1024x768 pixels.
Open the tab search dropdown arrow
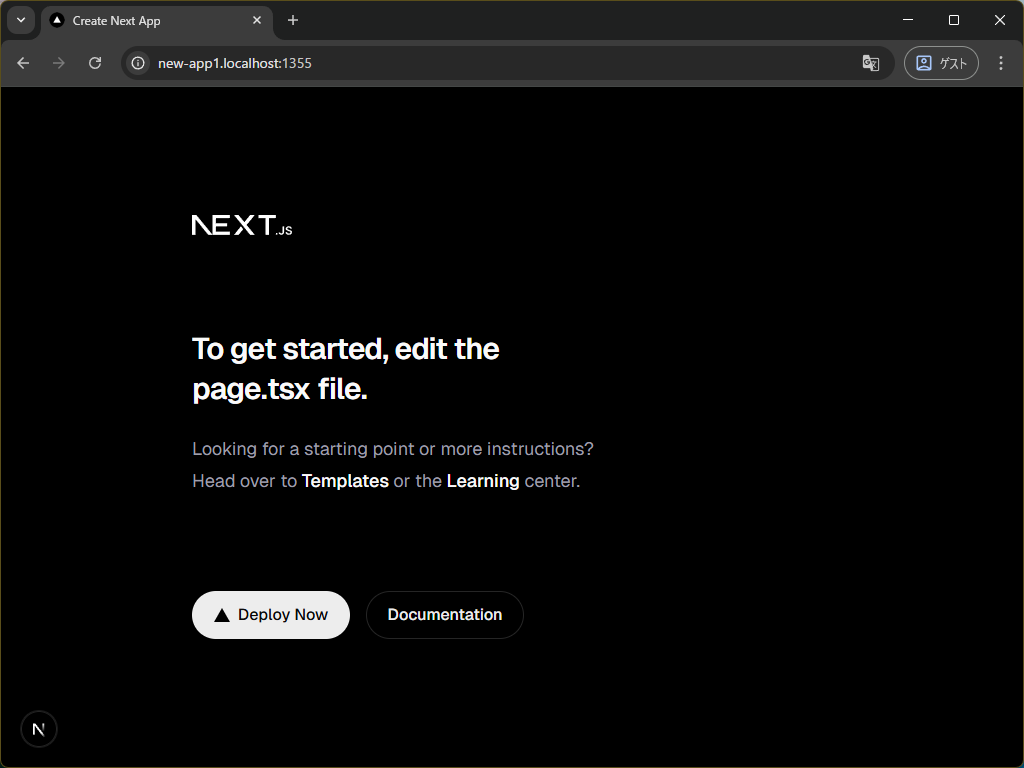(x=21, y=20)
